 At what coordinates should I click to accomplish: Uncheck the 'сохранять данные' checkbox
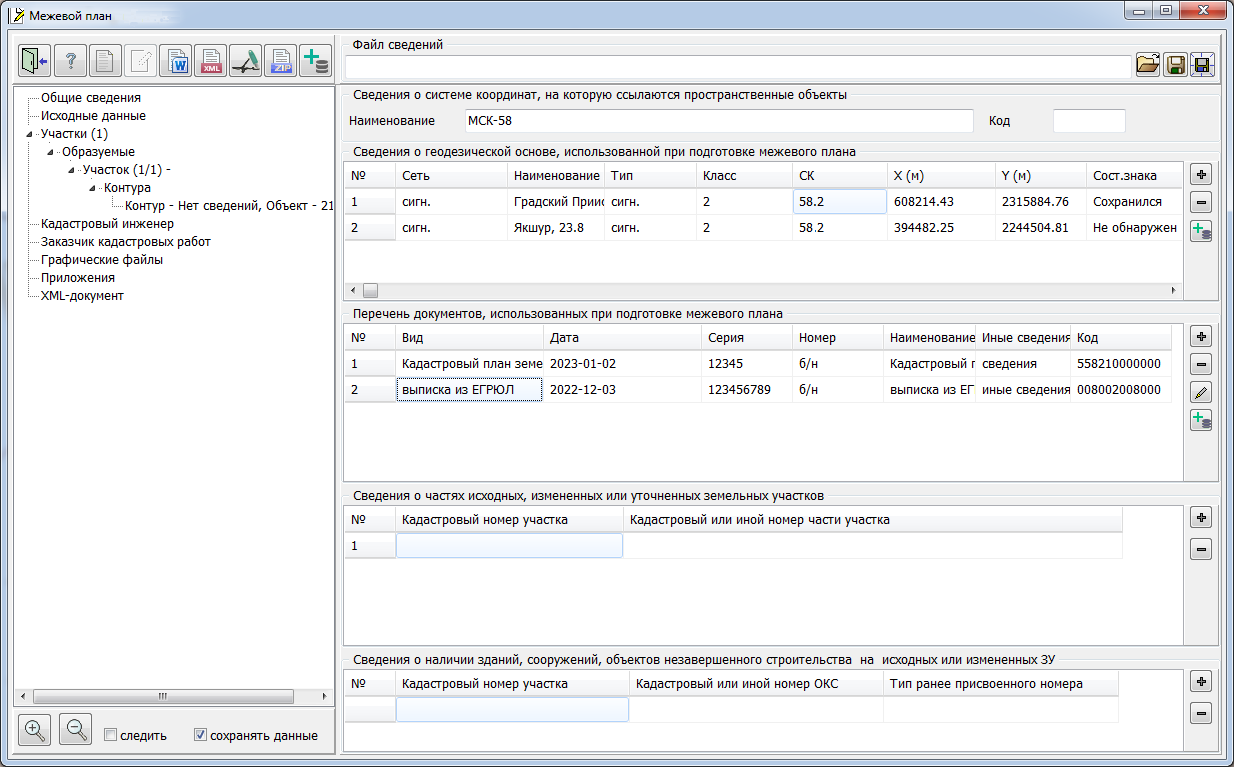(201, 735)
